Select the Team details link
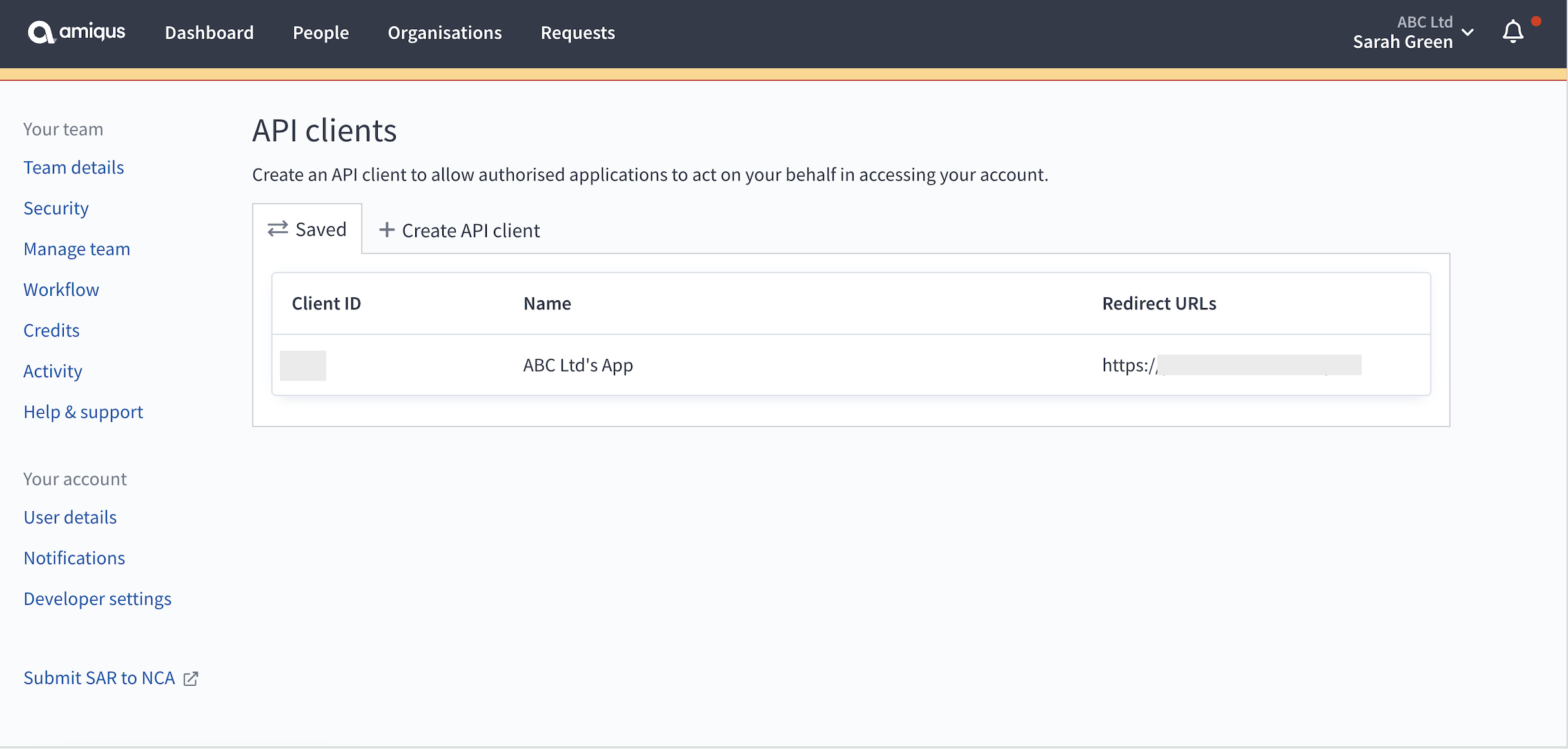 coord(74,166)
